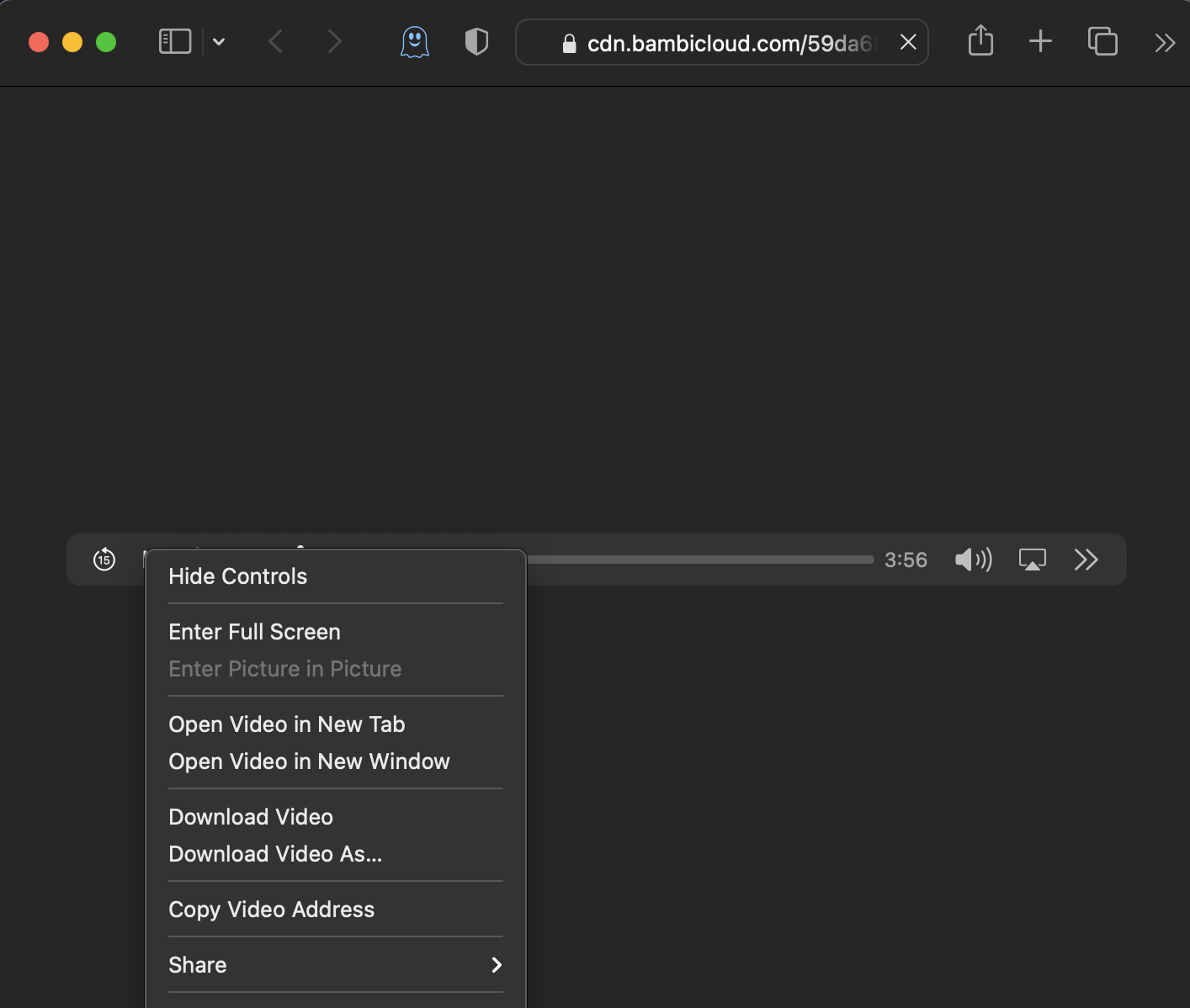Viewport: 1190px width, 1008px height.
Task: Select Open Video in New Tab
Action: [x=287, y=724]
